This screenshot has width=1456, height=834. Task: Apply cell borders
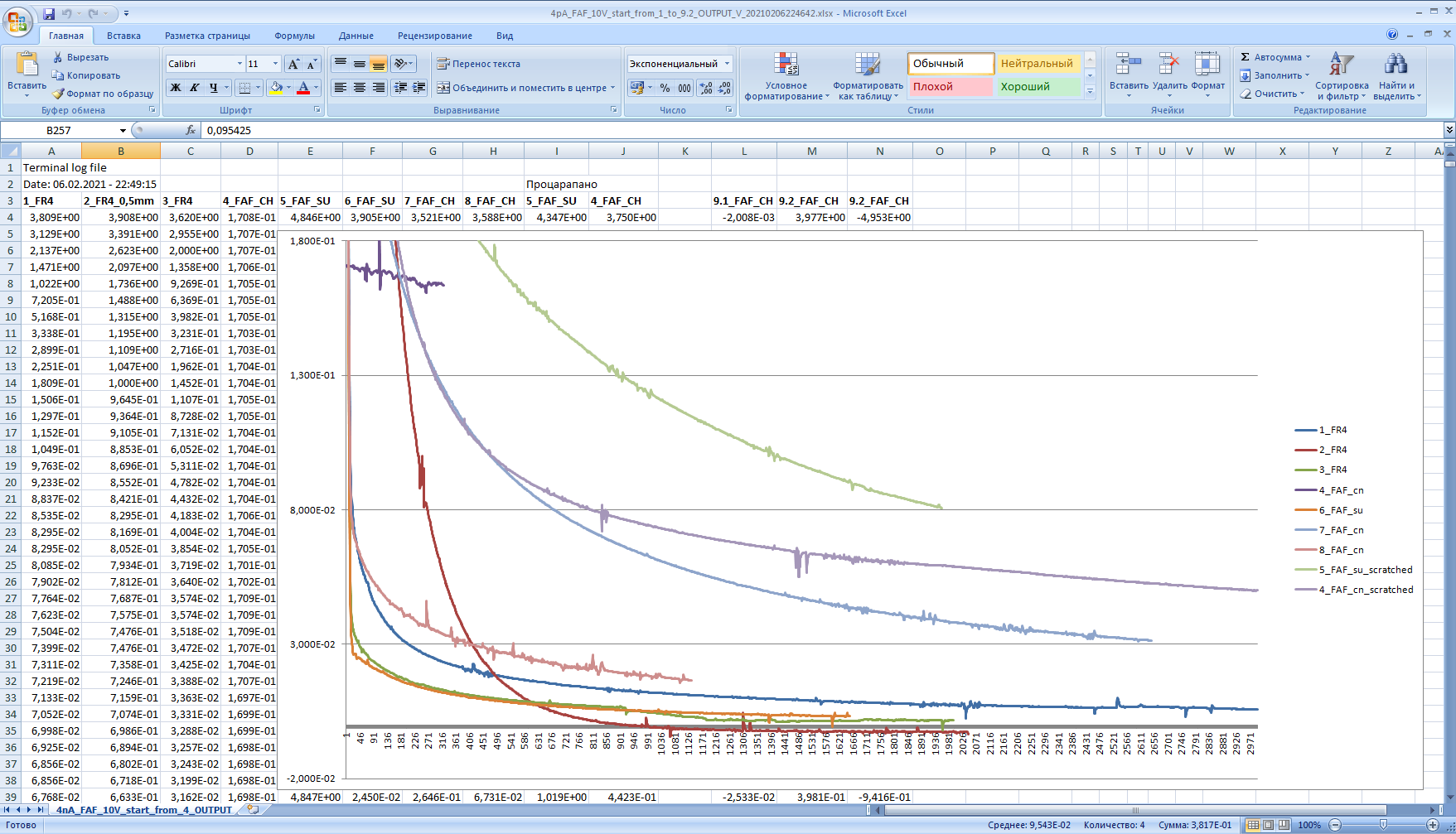click(244, 87)
